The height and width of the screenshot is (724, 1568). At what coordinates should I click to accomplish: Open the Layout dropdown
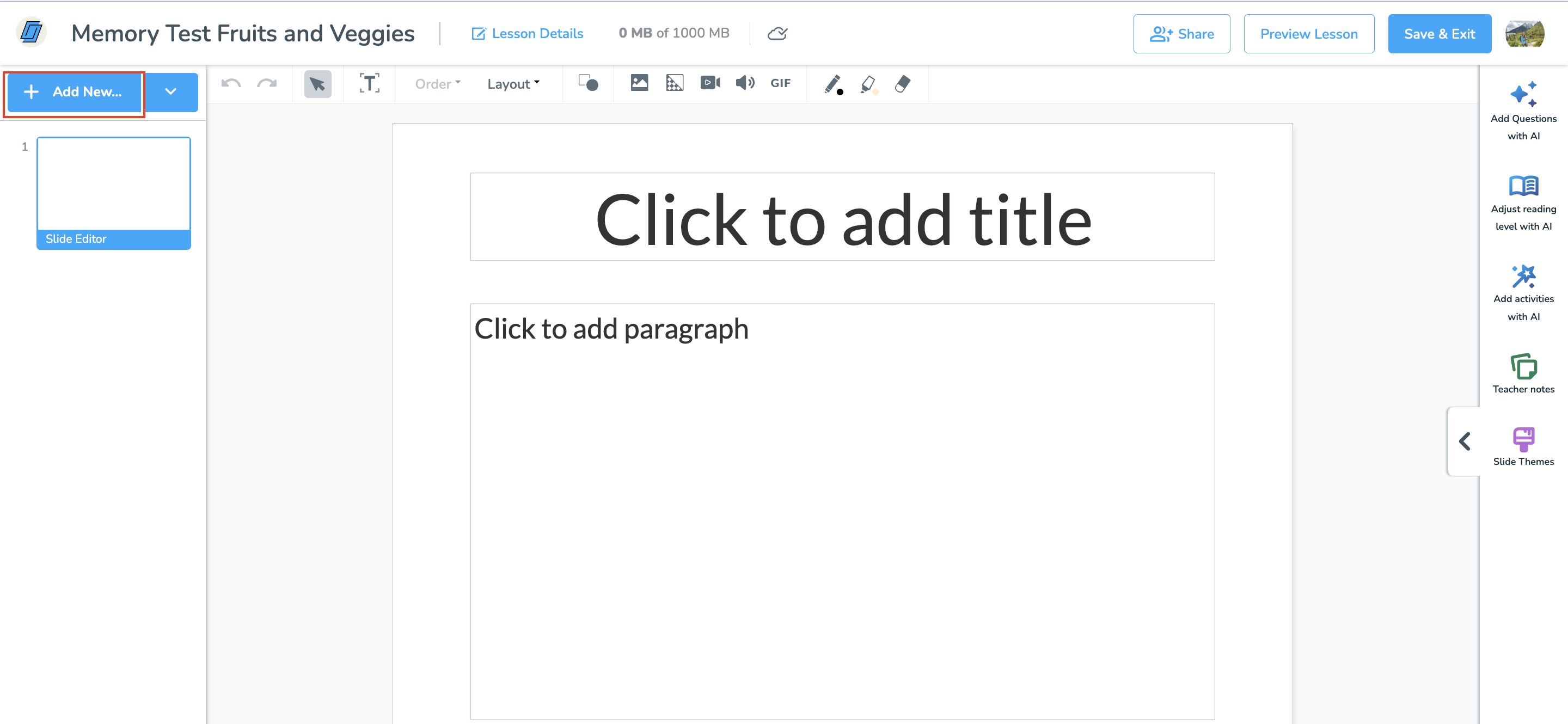513,84
